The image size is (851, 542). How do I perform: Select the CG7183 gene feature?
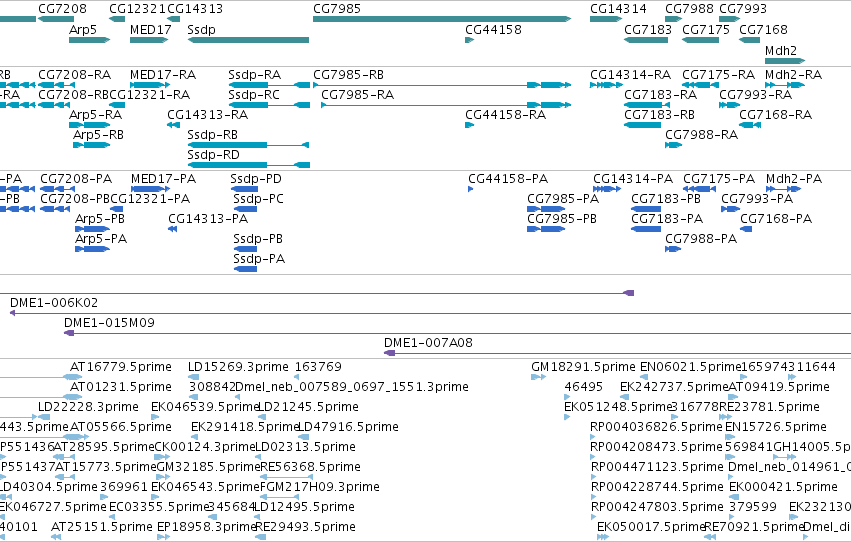click(646, 40)
